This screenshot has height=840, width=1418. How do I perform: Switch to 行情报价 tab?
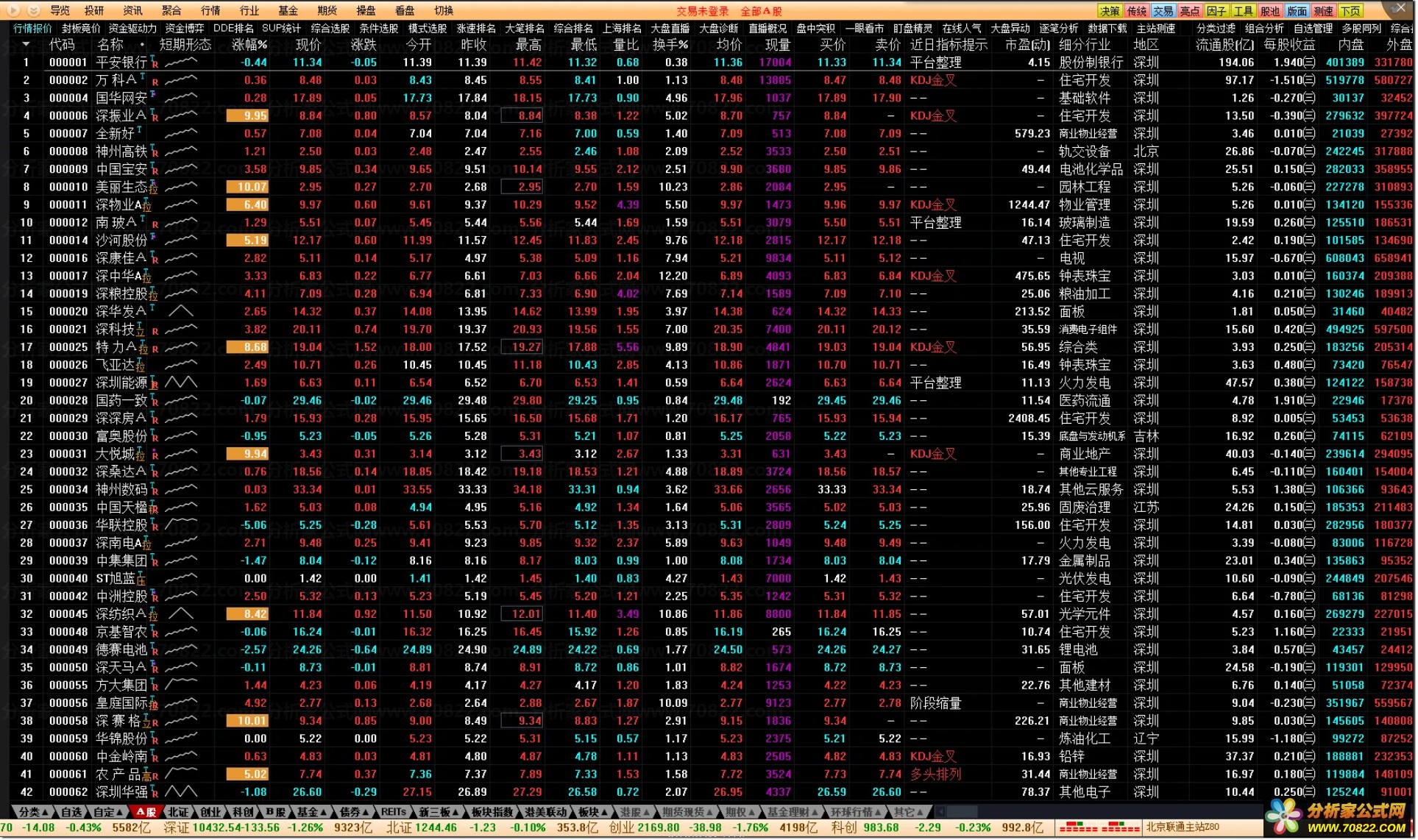tap(32, 28)
